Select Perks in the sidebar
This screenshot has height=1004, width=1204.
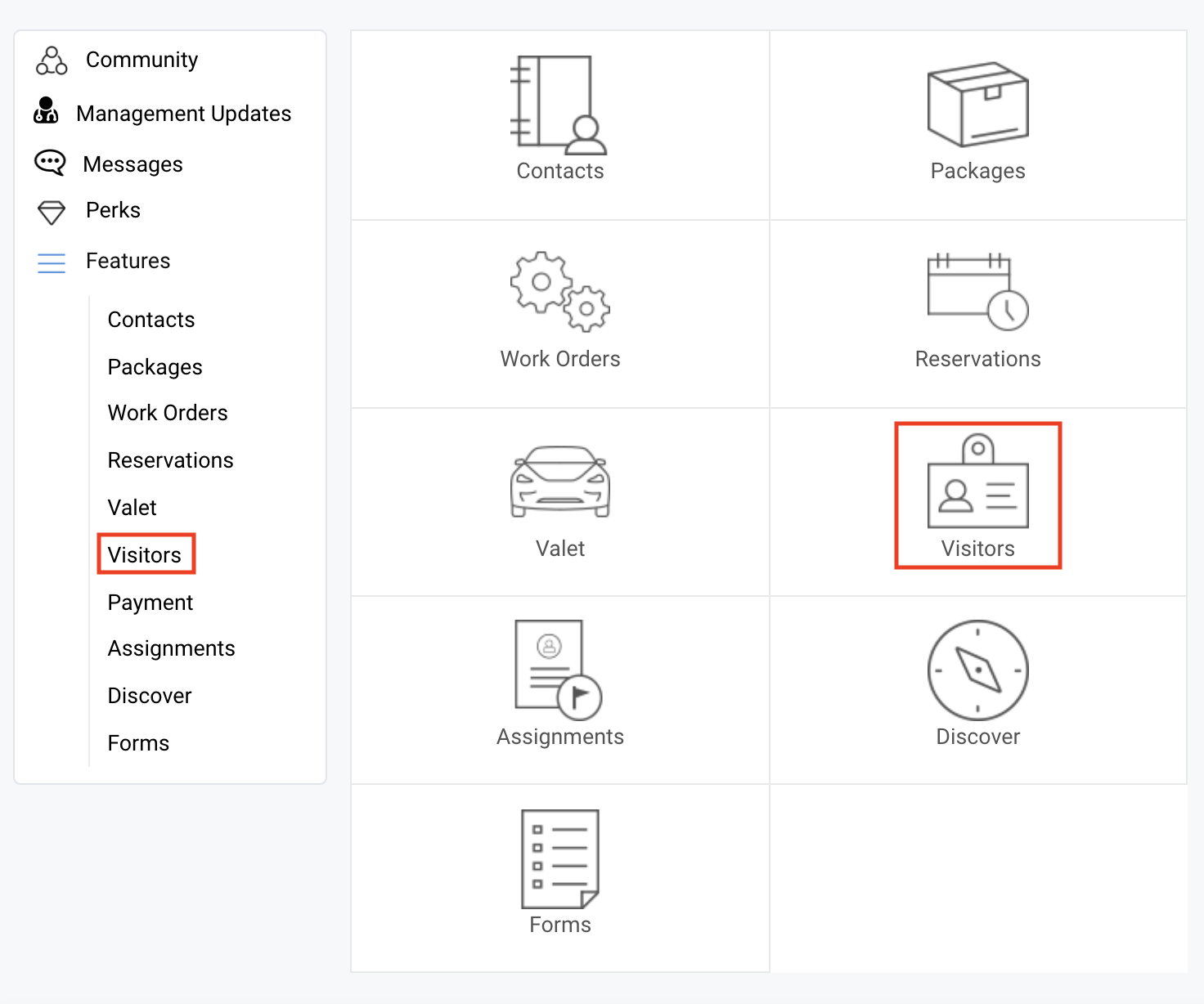(x=113, y=210)
